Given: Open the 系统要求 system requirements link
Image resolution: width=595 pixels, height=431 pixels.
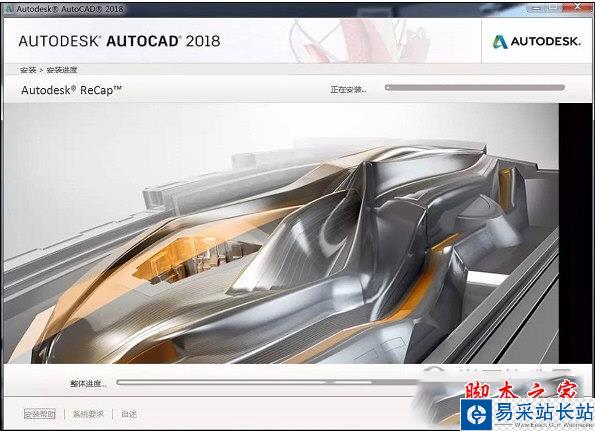Looking at the screenshot, I should (88, 414).
